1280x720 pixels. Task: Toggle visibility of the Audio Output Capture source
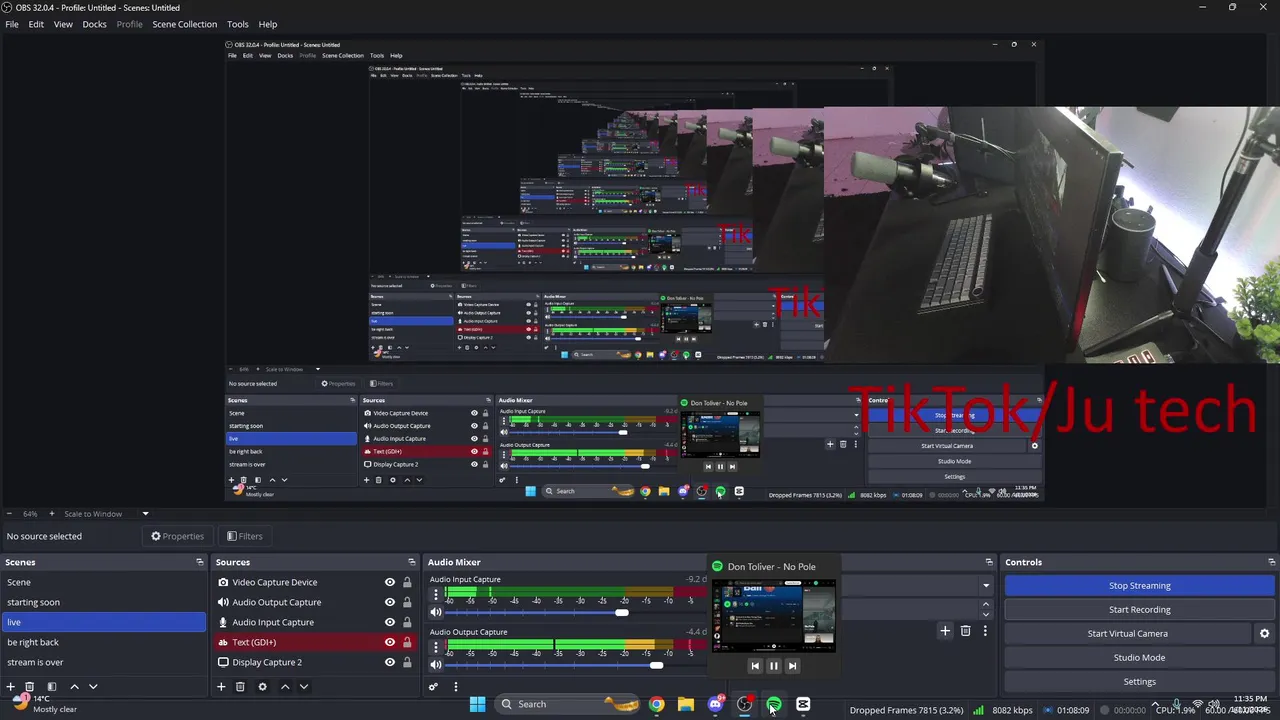pyautogui.click(x=390, y=602)
